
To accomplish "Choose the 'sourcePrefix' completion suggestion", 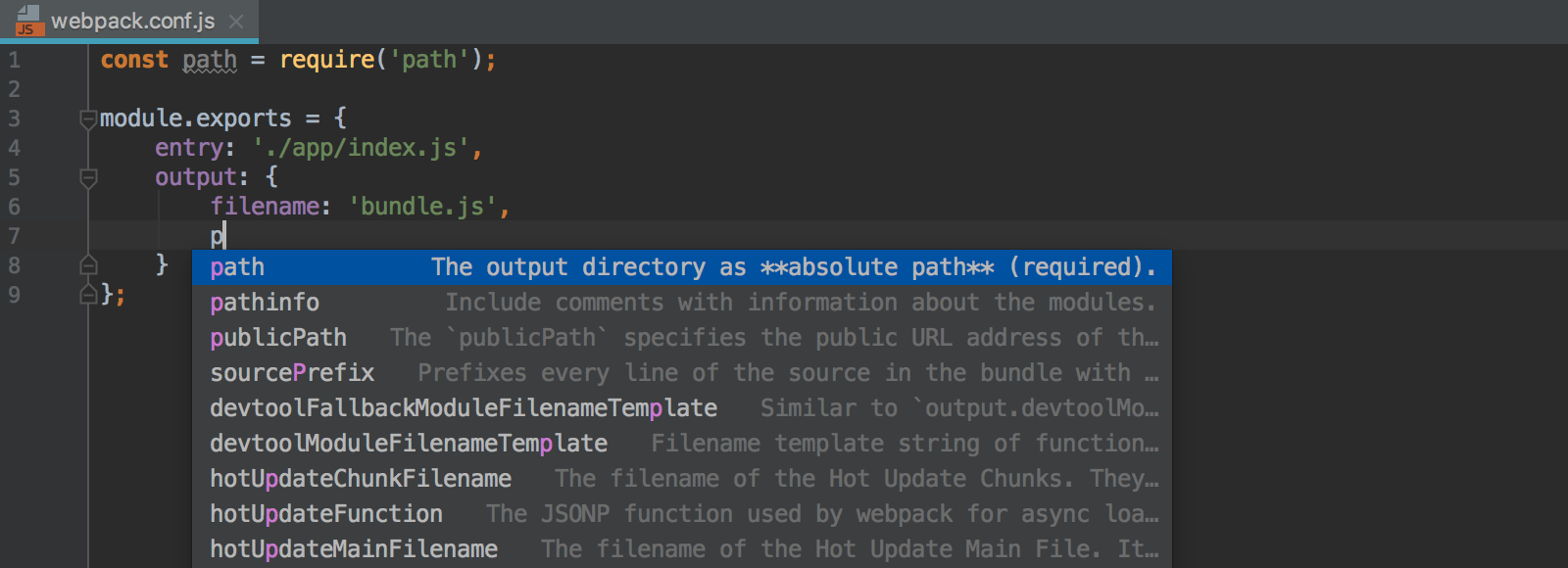I will click(681, 373).
